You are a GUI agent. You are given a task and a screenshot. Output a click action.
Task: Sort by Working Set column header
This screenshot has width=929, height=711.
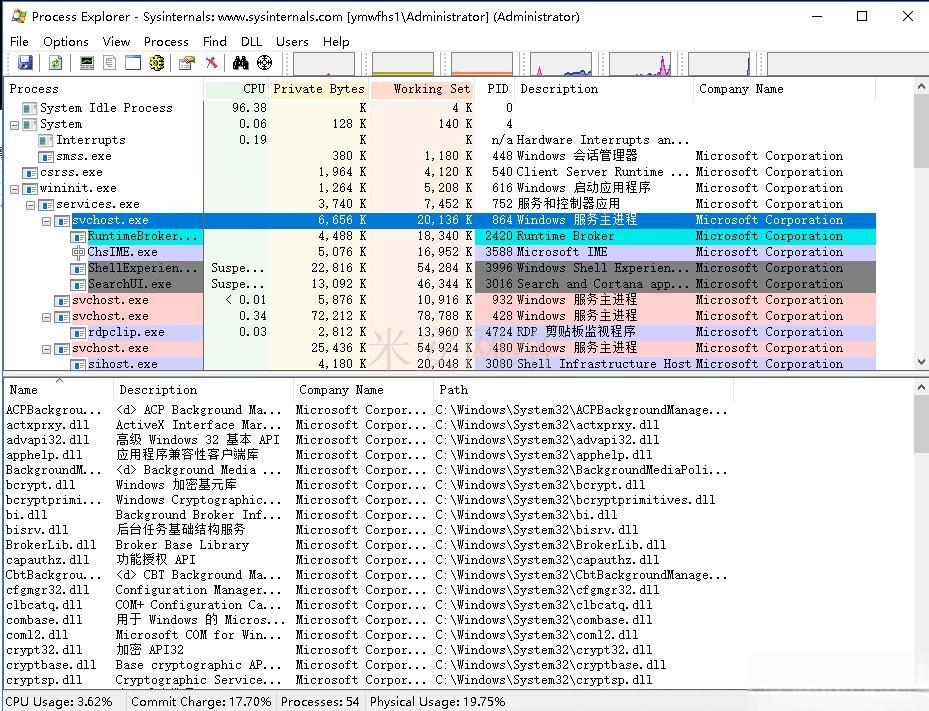coord(423,89)
